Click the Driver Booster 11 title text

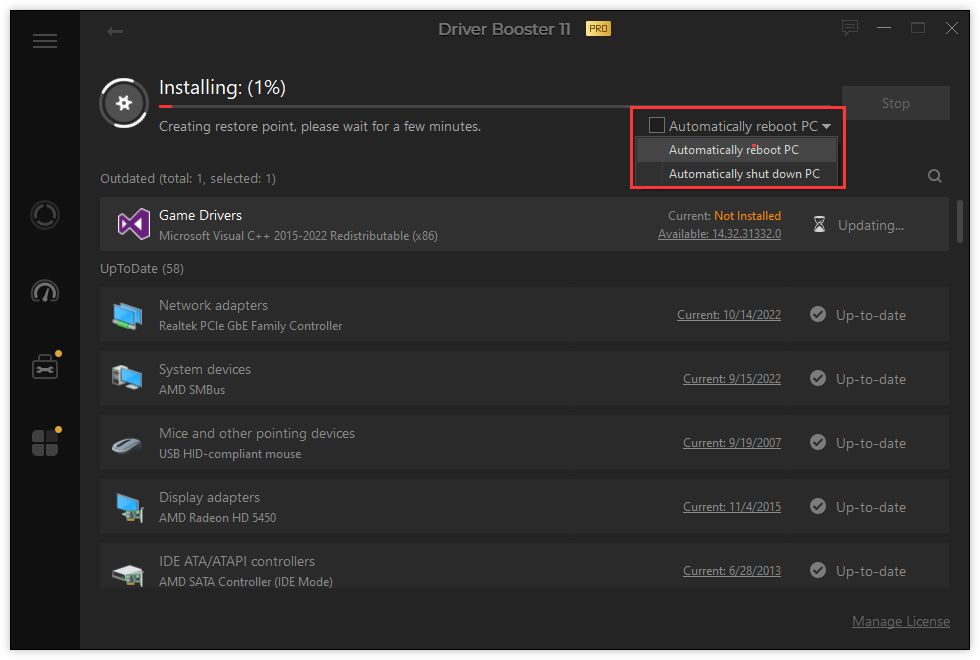click(504, 29)
